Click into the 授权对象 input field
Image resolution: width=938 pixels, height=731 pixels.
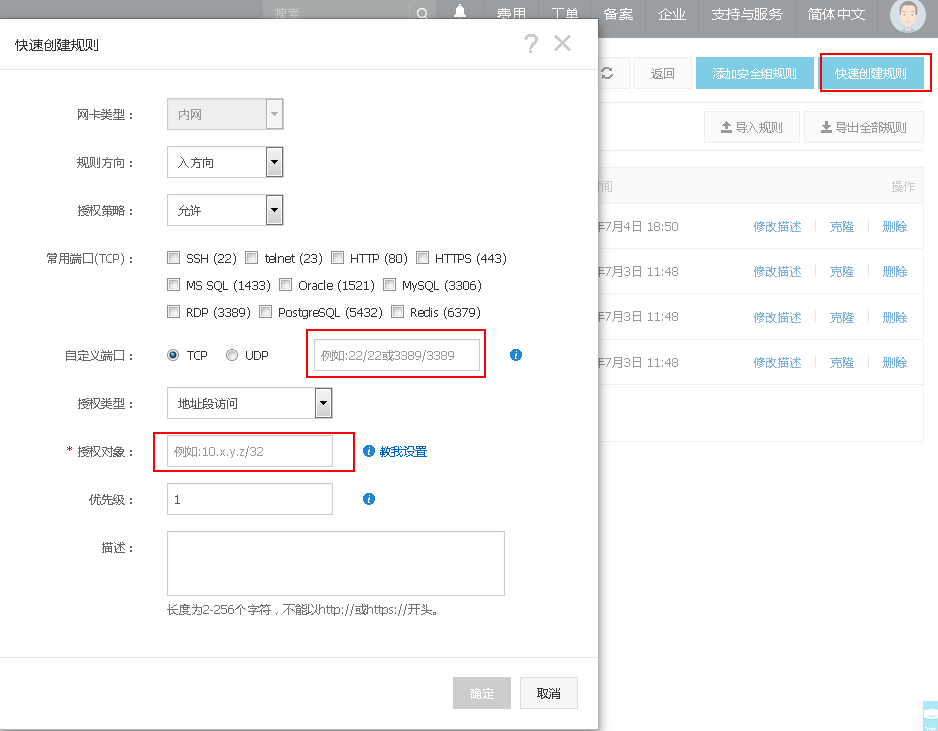pos(250,451)
